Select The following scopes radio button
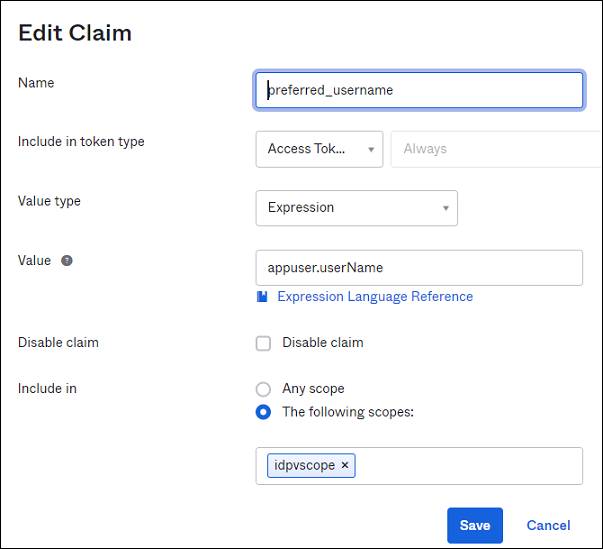Image resolution: width=603 pixels, height=549 pixels. pos(263,412)
